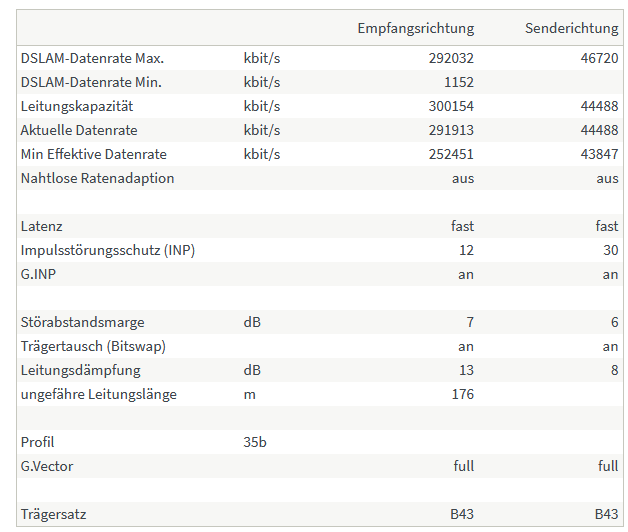Screen dimensions: 628x532
Task: Click the 46720 upstream max rate value
Action: tap(599, 58)
